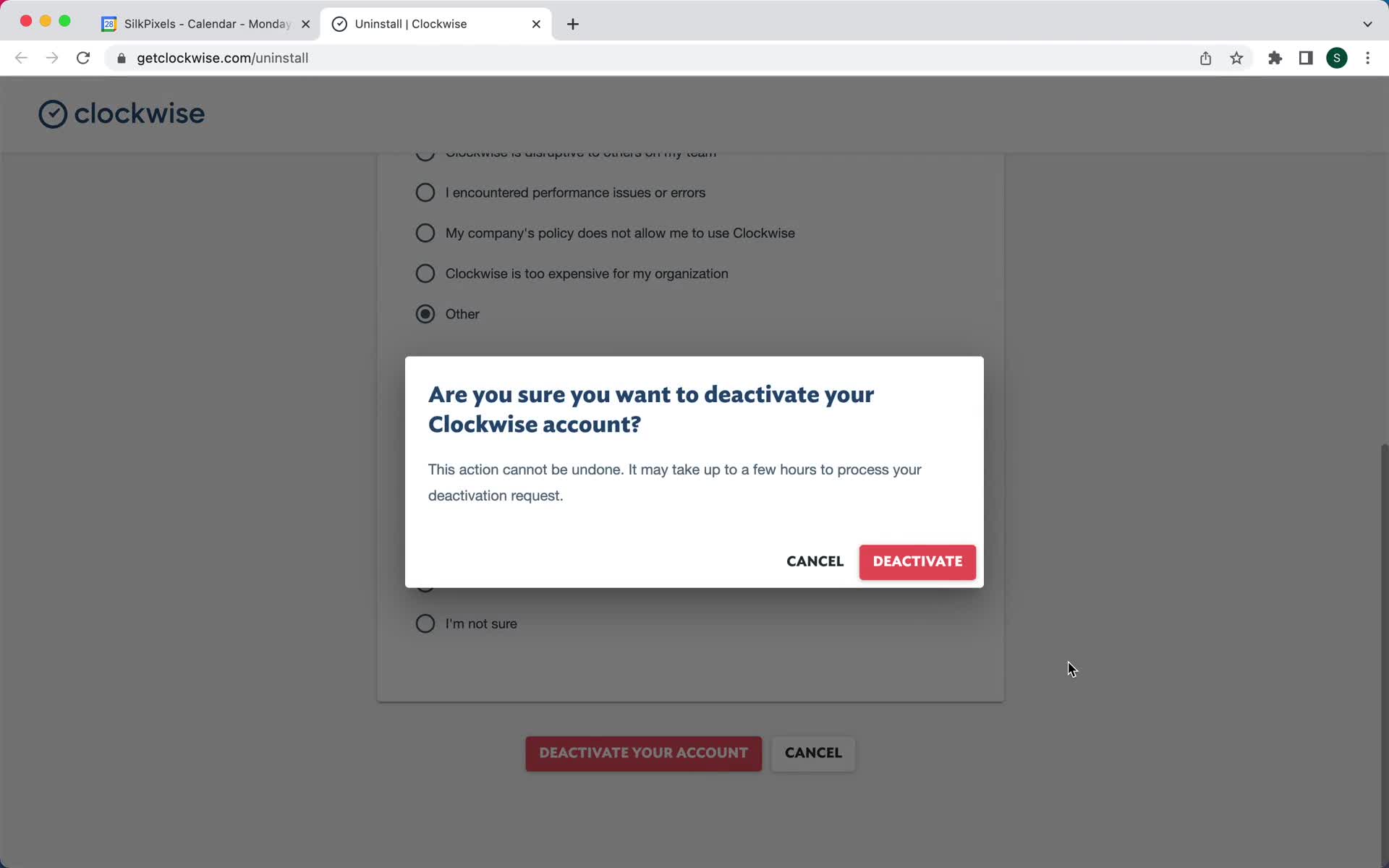Click the DEACTIVATE confirmation button
1389x868 pixels.
click(917, 561)
